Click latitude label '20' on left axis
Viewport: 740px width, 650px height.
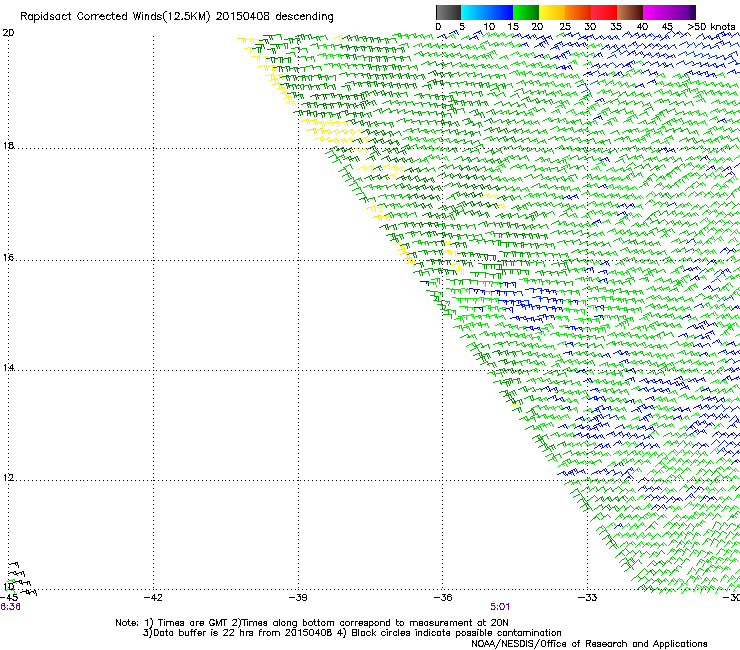click(x=8, y=33)
